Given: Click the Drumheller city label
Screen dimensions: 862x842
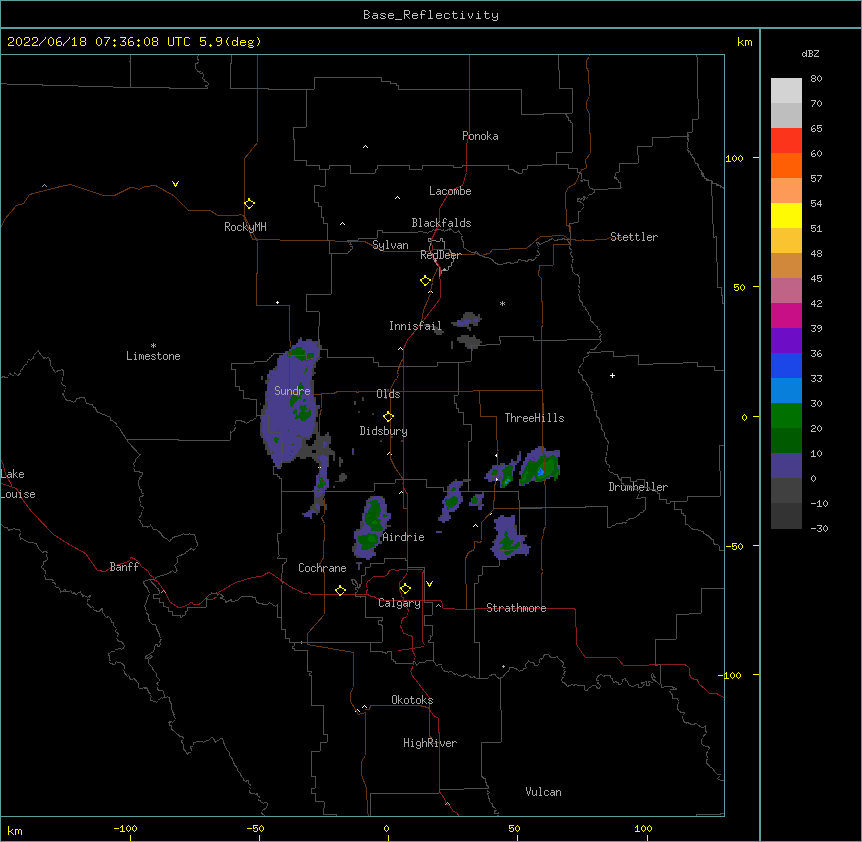Looking at the screenshot, I should pyautogui.click(x=638, y=487).
